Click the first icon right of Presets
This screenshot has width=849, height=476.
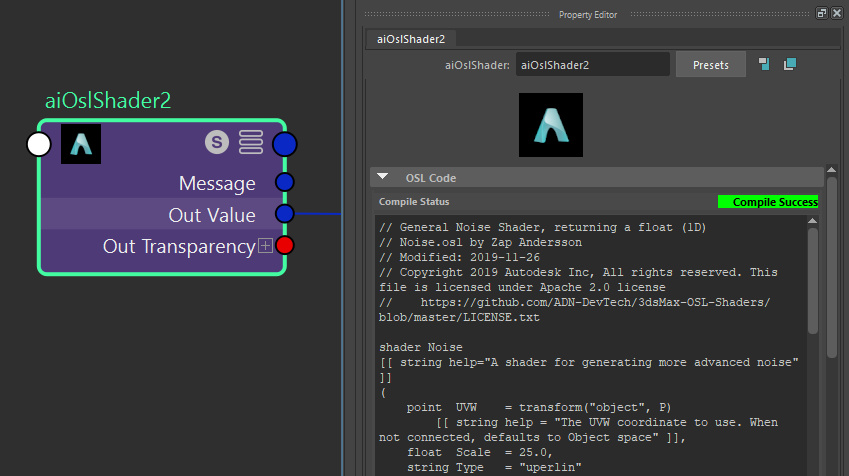tap(764, 64)
